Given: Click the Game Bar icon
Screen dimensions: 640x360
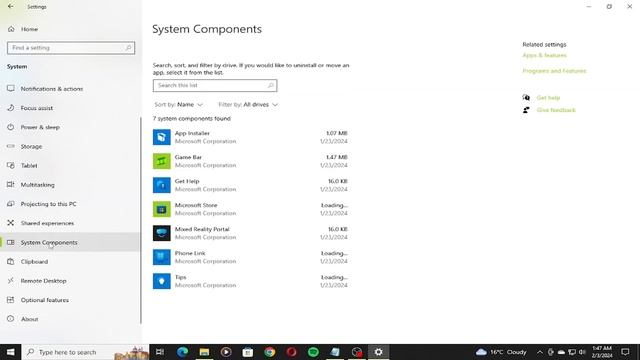Looking at the screenshot, I should pyautogui.click(x=162, y=161).
